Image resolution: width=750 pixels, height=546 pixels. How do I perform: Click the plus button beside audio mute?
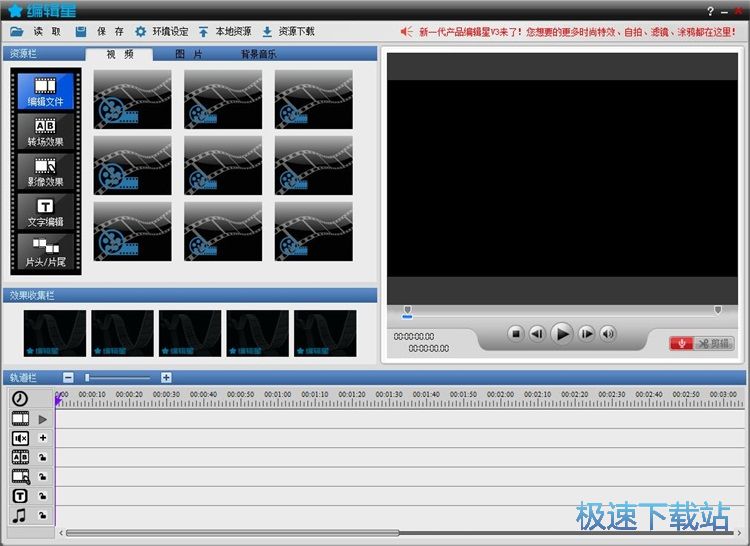tap(43, 437)
